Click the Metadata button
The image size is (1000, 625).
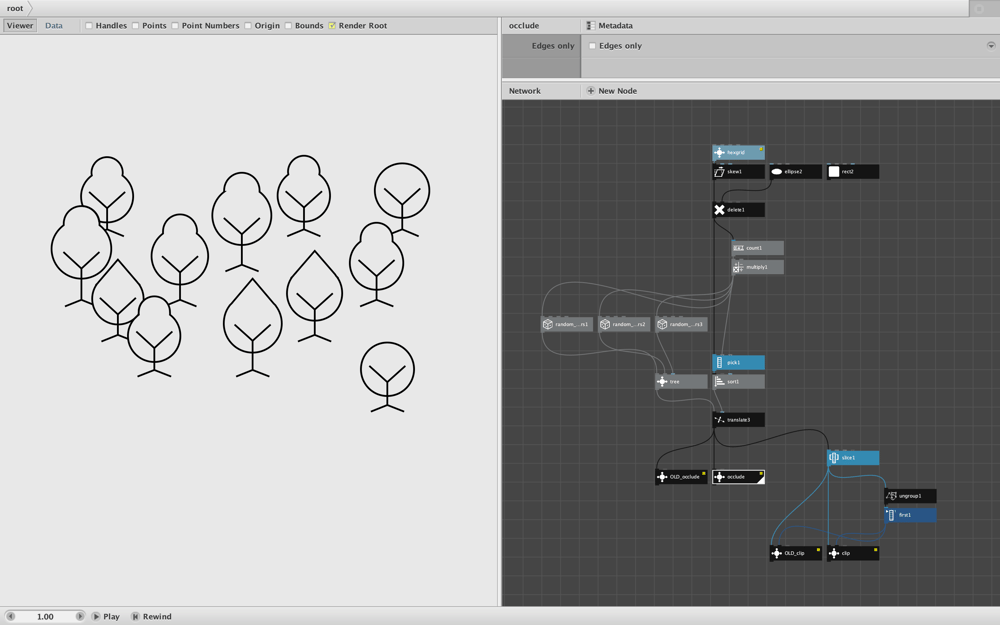click(x=609, y=26)
